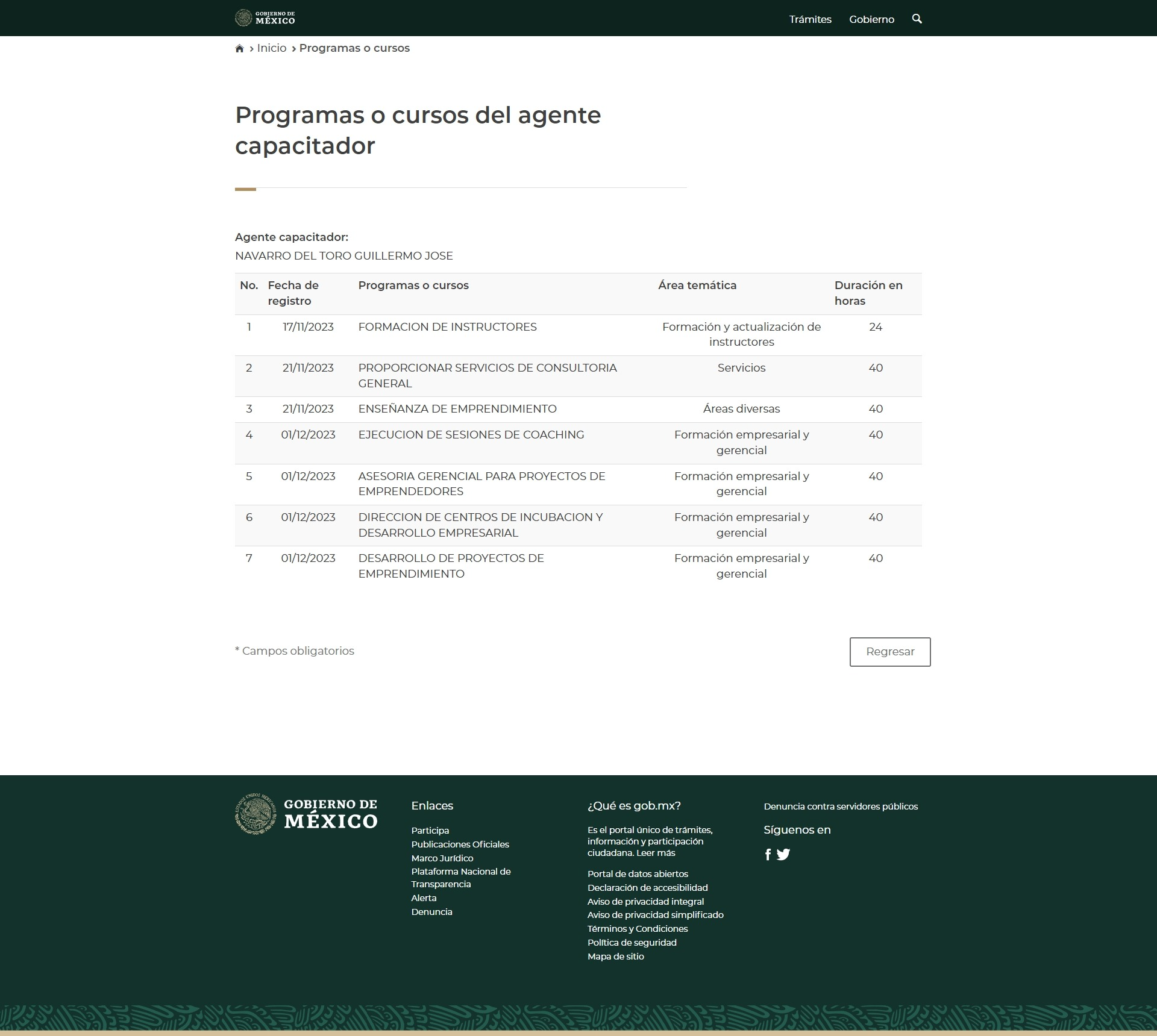The image size is (1157, 1036).
Task: Open the Mapa de sitio link
Action: (x=615, y=956)
